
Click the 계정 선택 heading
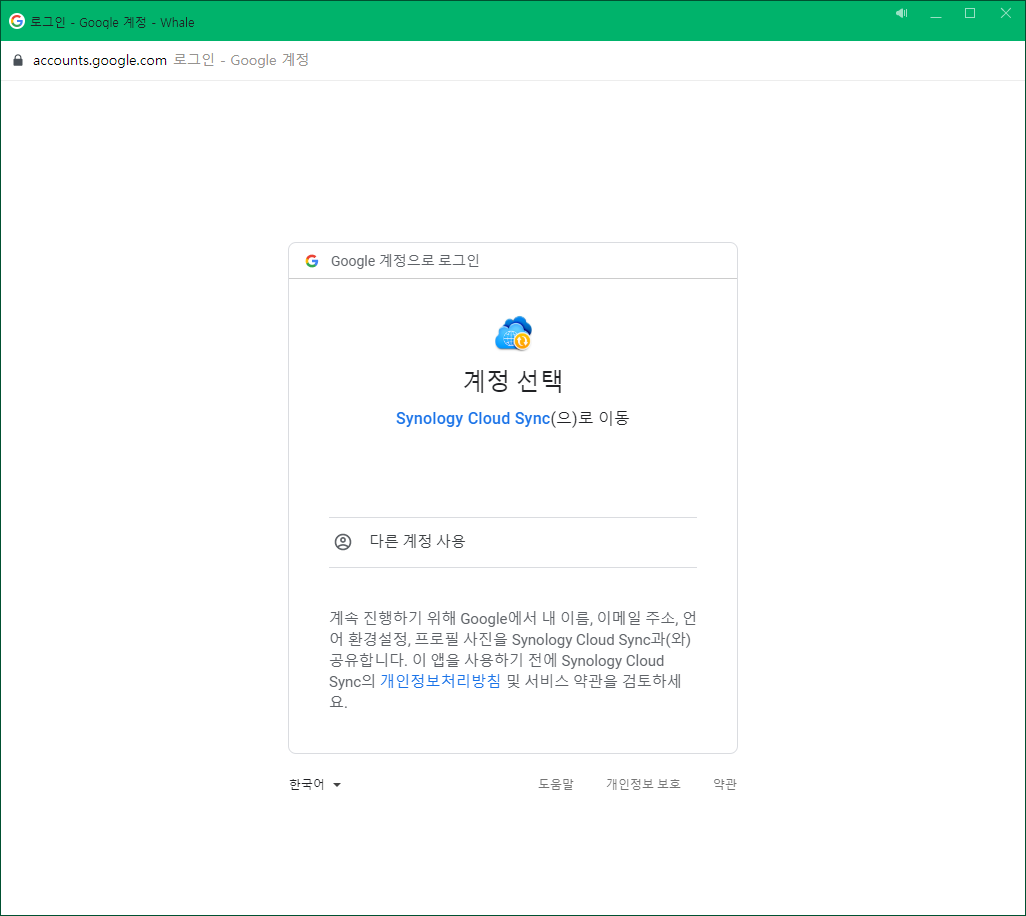click(x=513, y=381)
